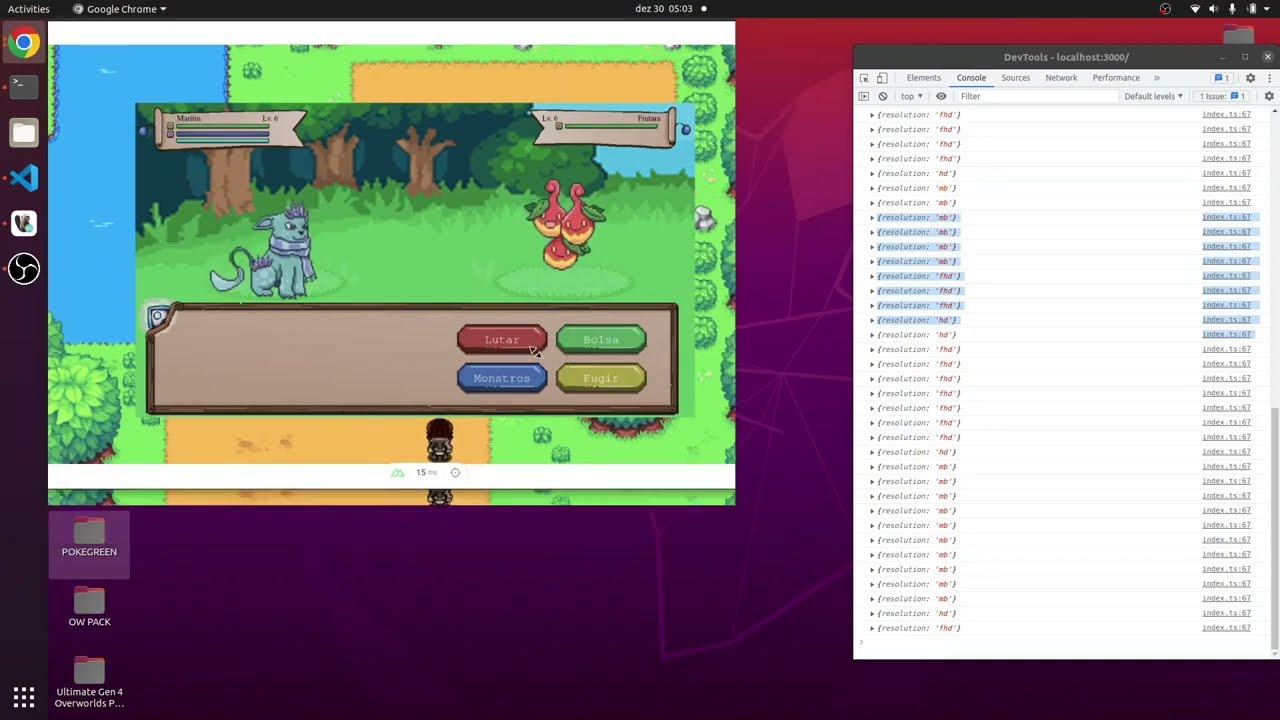Click the green Nuxt logo in the bottom bar

coord(397,472)
